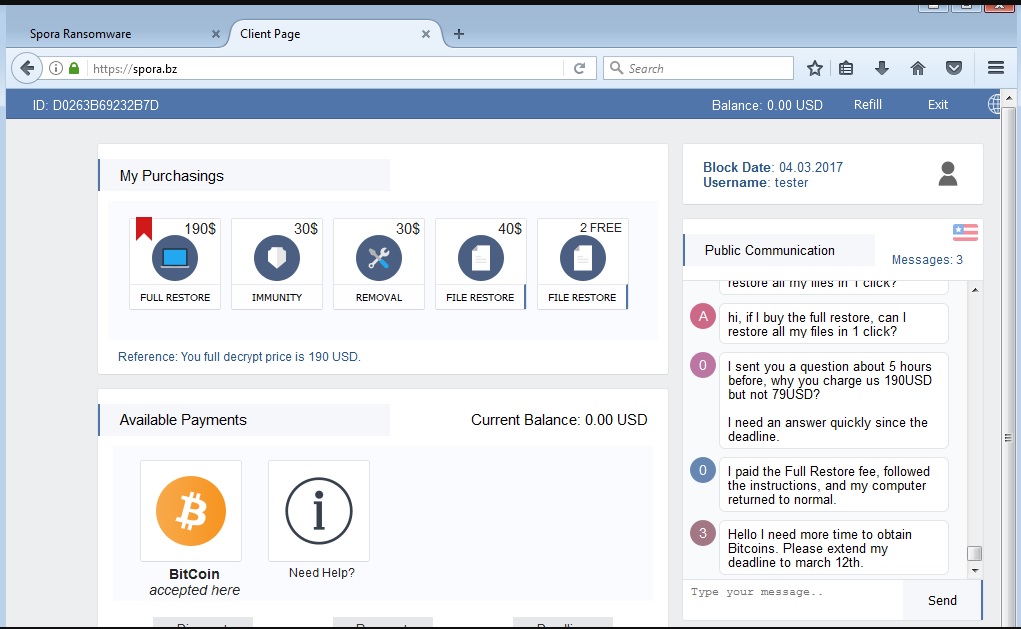
Task: Click the Refill link in header
Action: coord(868,105)
